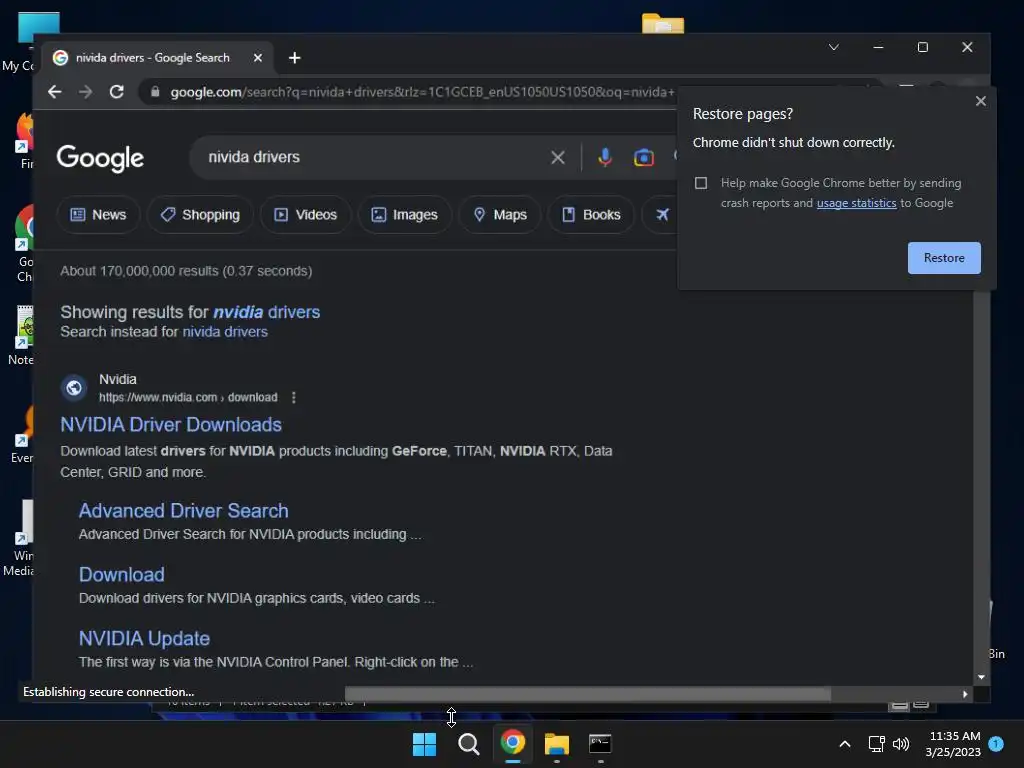This screenshot has height=768, width=1024.
Task: Reload the Google search page
Action: [x=117, y=92]
